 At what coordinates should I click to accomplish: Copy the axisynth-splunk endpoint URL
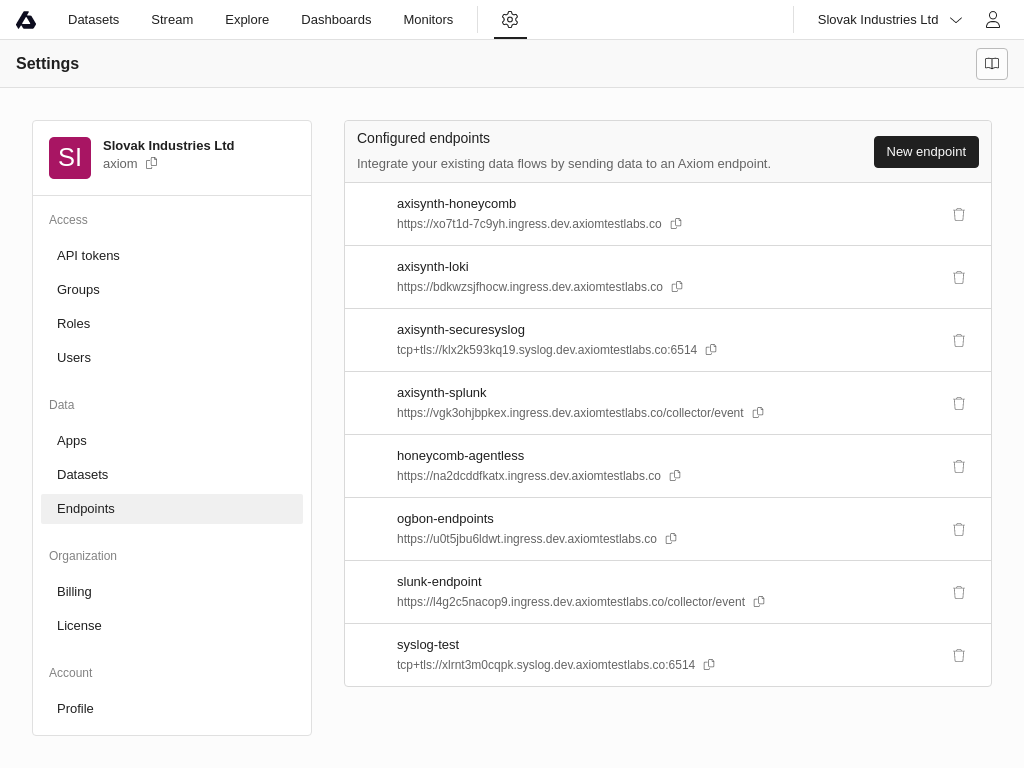pyautogui.click(x=758, y=413)
